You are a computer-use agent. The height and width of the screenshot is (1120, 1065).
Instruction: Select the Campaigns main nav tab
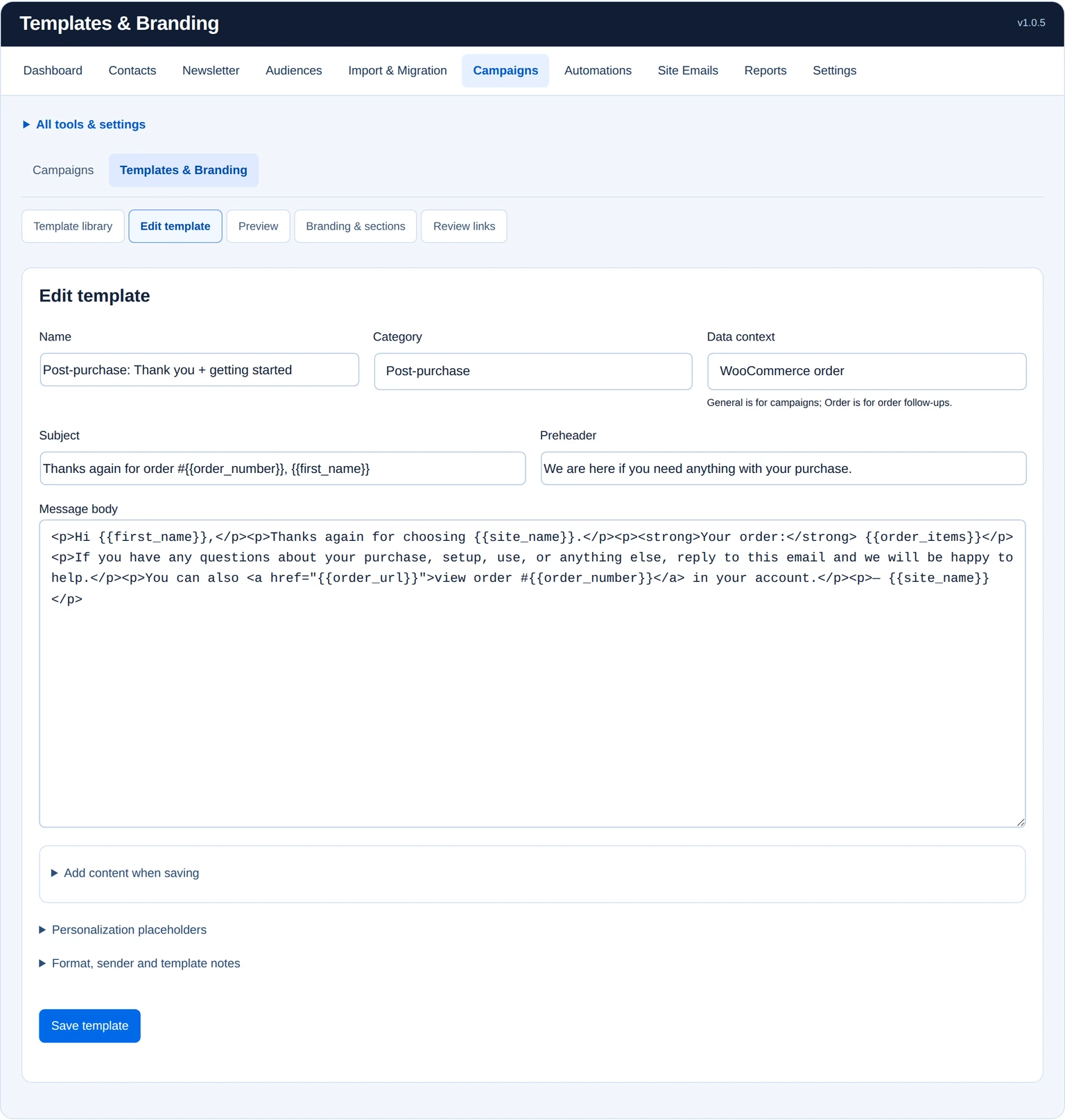point(505,71)
